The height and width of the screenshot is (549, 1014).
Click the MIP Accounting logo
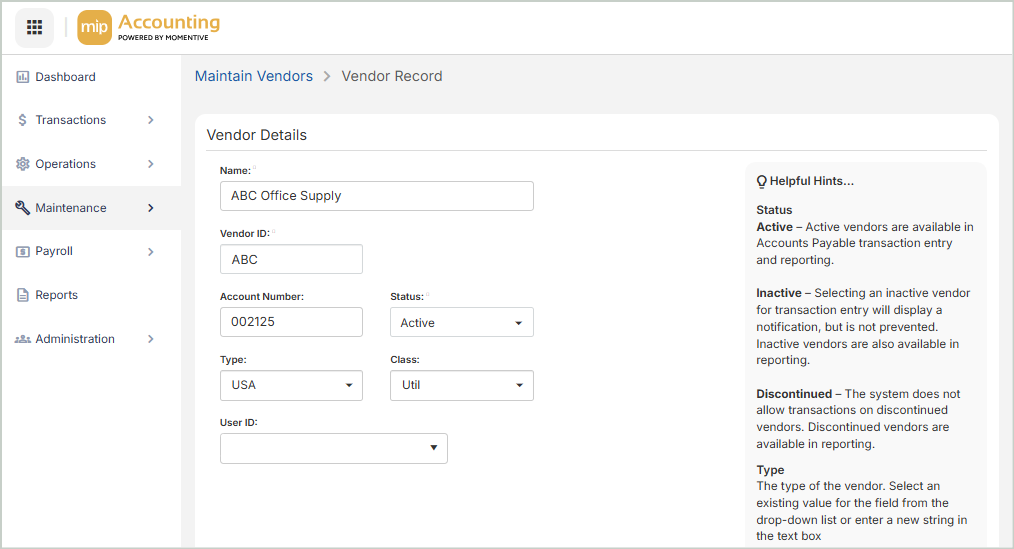(x=148, y=27)
